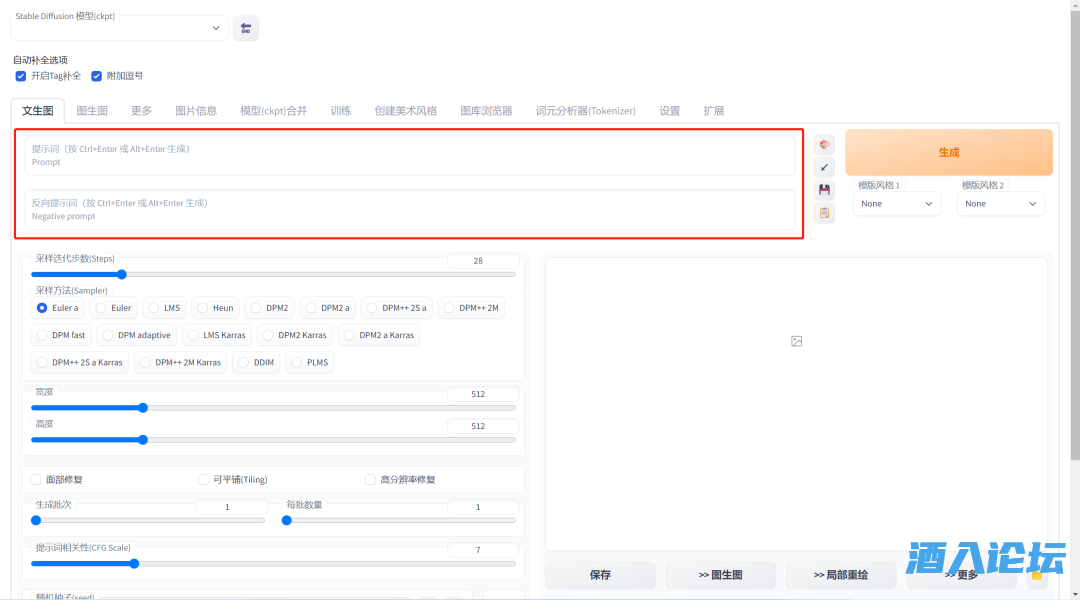
Task: Toggle the 附加逗号 checkbox
Action: pyautogui.click(x=97, y=76)
